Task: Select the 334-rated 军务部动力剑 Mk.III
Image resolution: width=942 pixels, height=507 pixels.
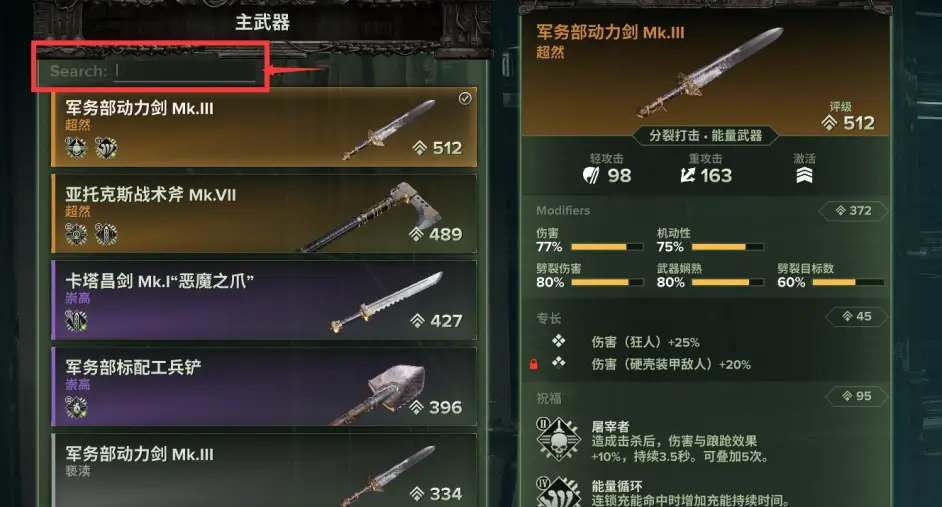Action: point(264,471)
